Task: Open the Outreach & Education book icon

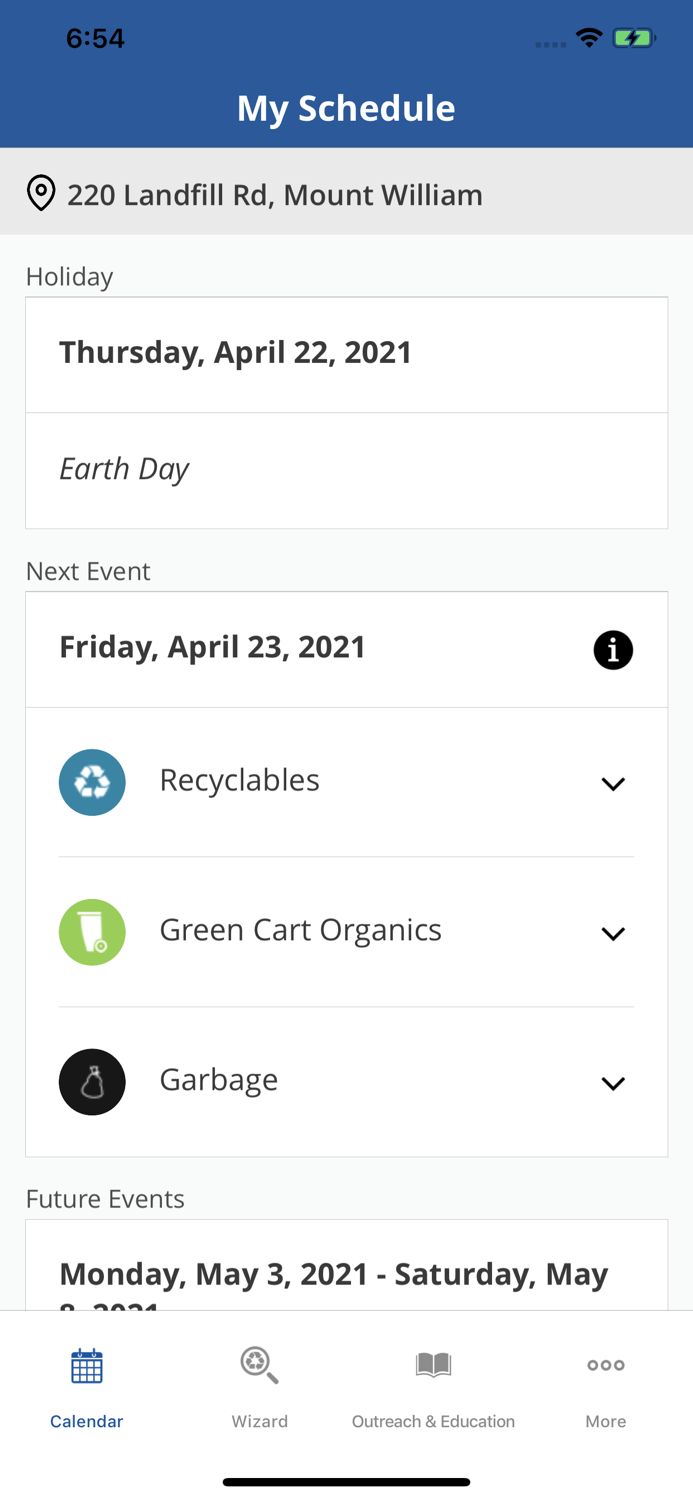Action: [x=433, y=1365]
